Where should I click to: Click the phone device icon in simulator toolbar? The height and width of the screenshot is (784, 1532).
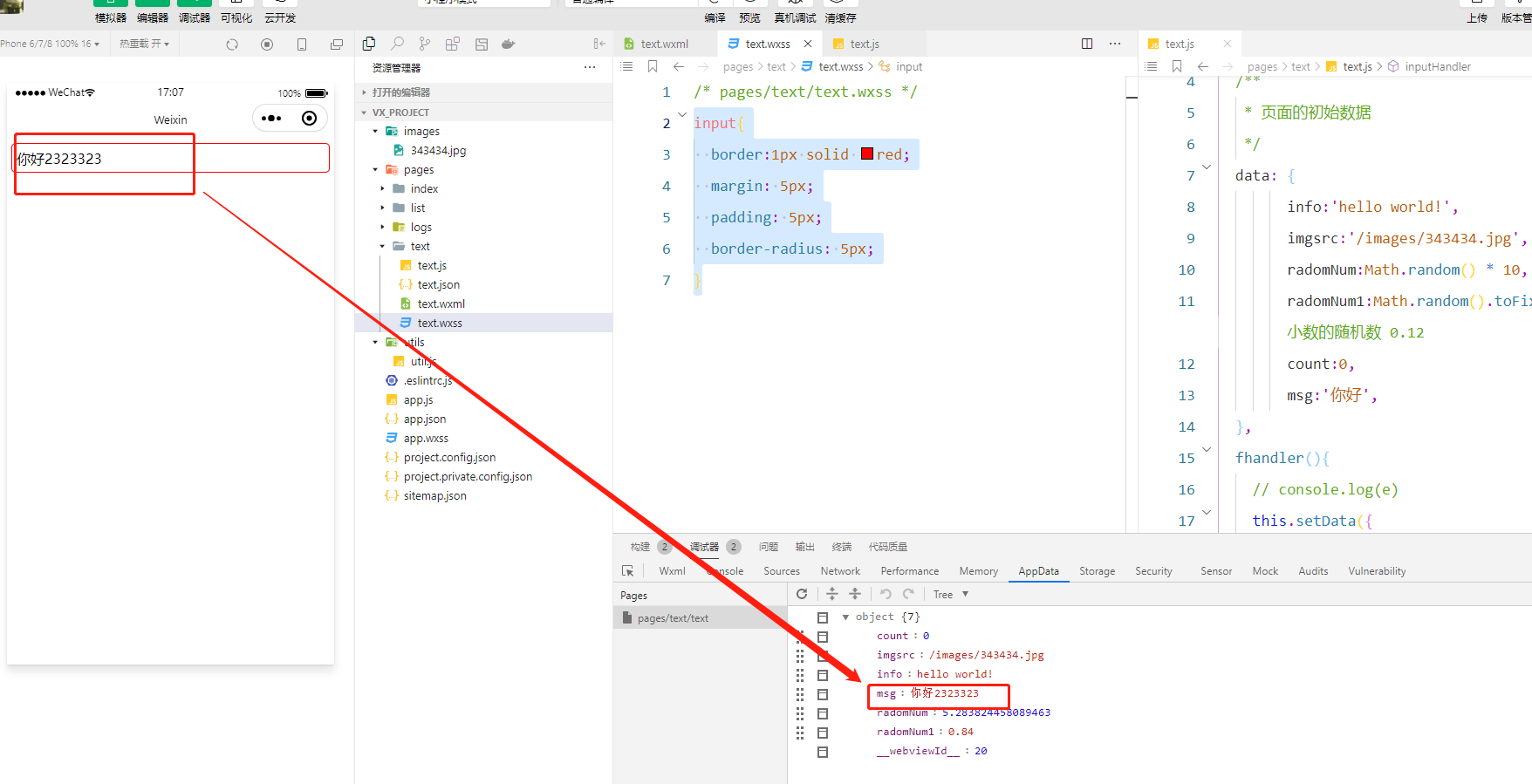pos(302,44)
